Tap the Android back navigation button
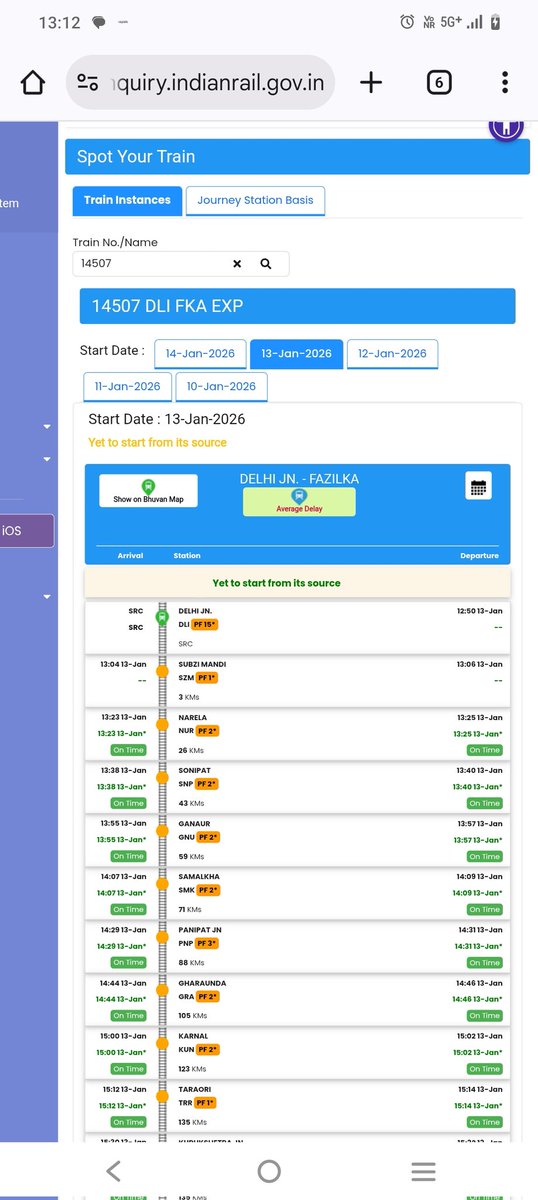The height and width of the screenshot is (1200, 538). 114,1171
